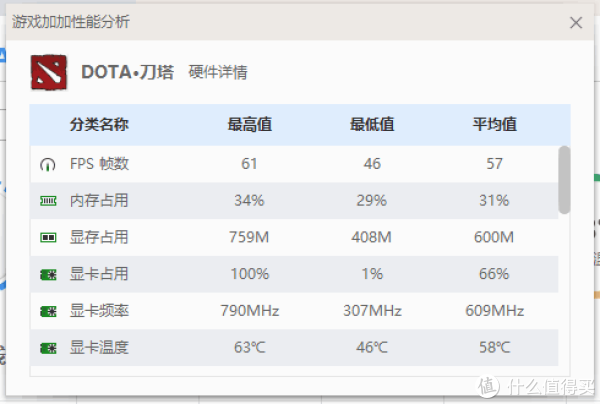Screen dimensions: 600x404
Task: Click the DOTA game logo icon
Action: click(x=49, y=72)
